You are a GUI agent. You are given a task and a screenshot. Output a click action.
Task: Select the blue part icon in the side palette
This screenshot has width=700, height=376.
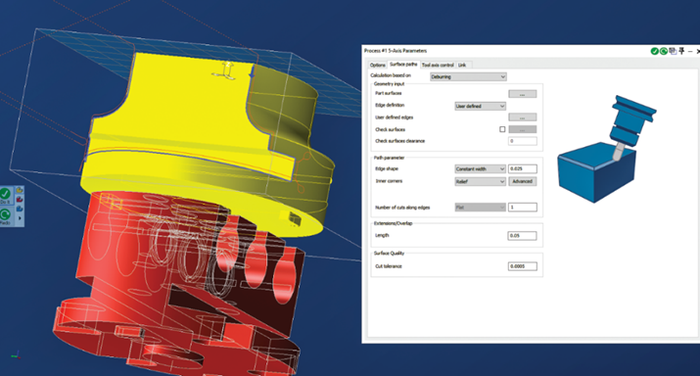20,209
